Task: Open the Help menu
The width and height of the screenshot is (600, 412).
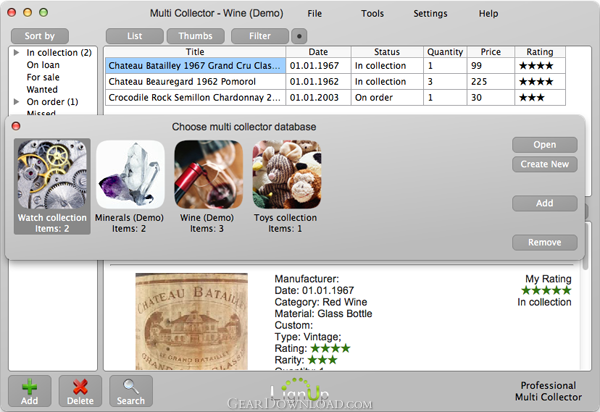Action: 488,13
